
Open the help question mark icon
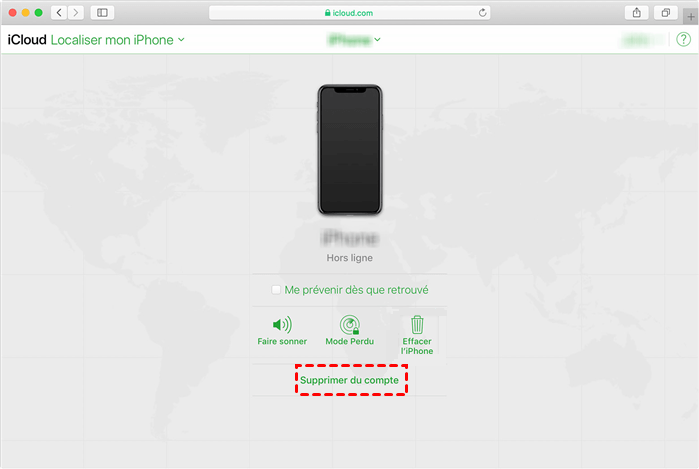click(x=683, y=40)
